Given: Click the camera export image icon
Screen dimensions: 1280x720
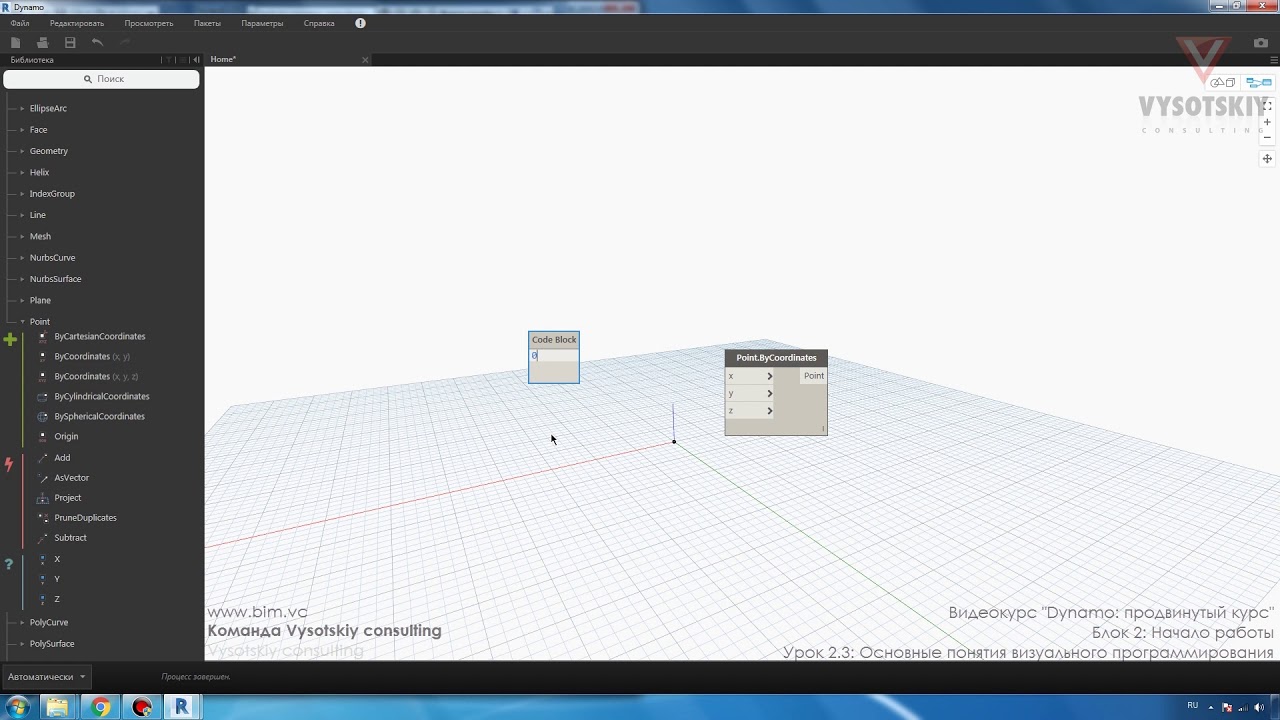Looking at the screenshot, I should (x=1261, y=43).
